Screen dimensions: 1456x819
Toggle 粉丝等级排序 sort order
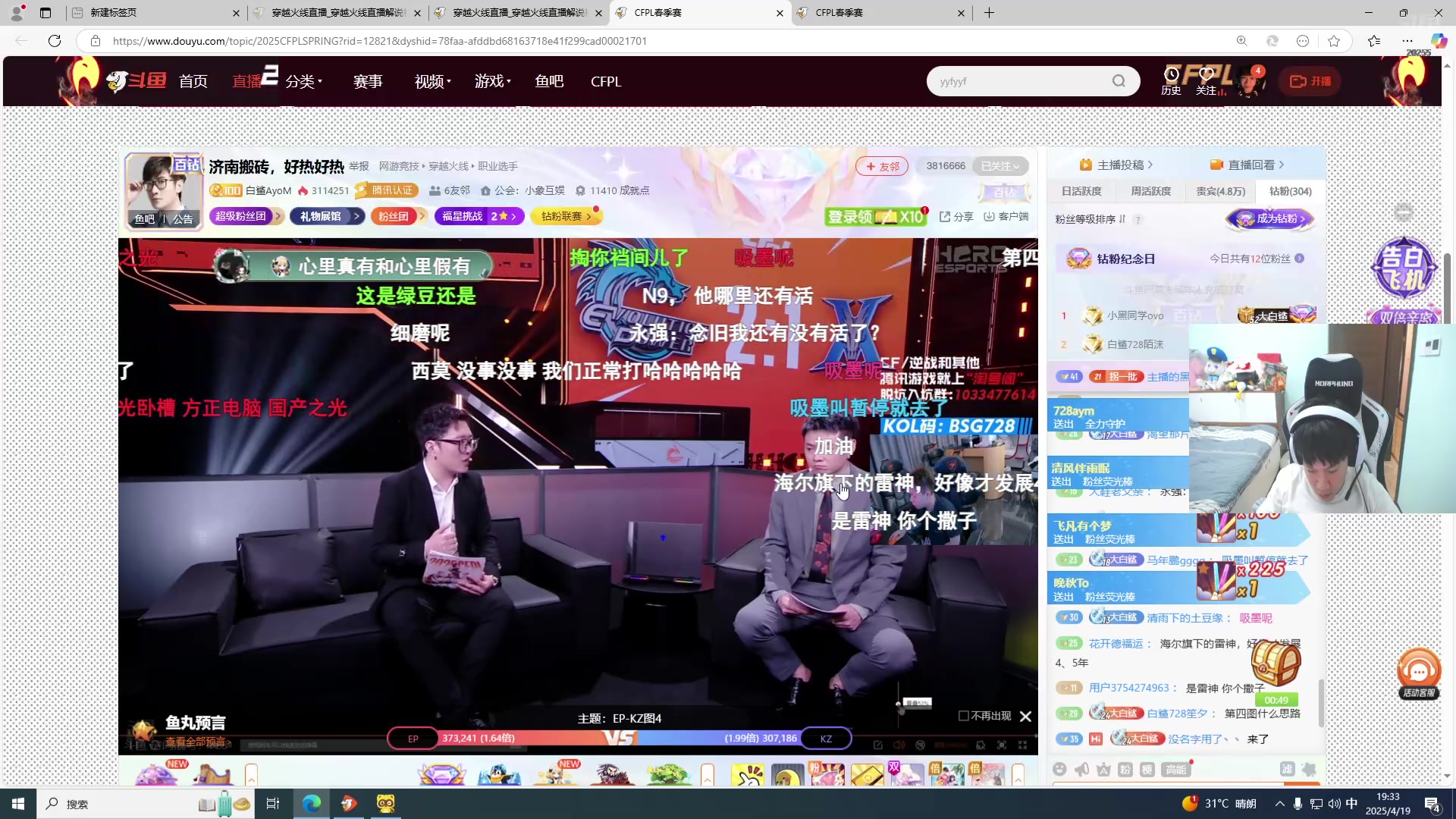pos(1090,219)
